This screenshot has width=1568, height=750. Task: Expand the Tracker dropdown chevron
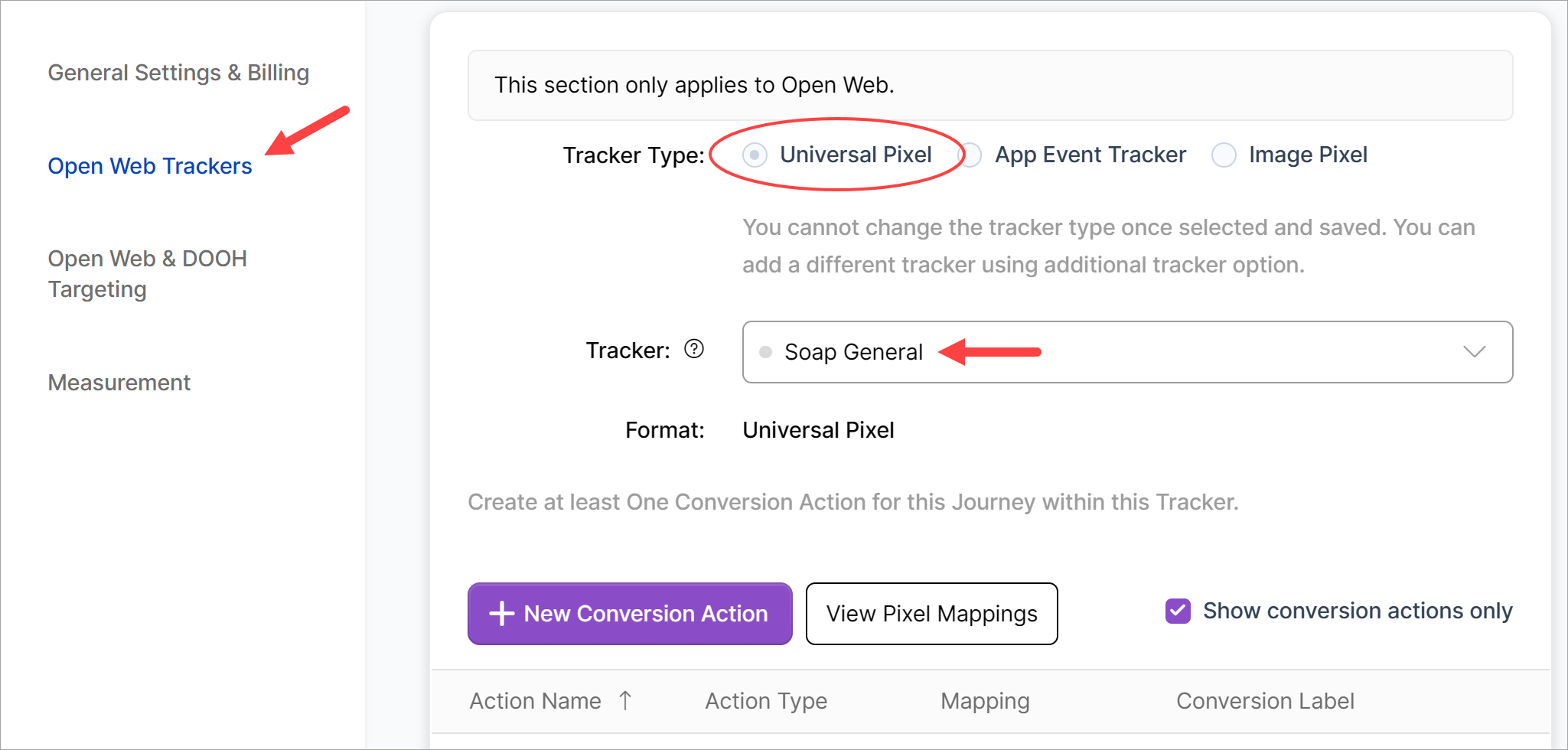point(1474,352)
